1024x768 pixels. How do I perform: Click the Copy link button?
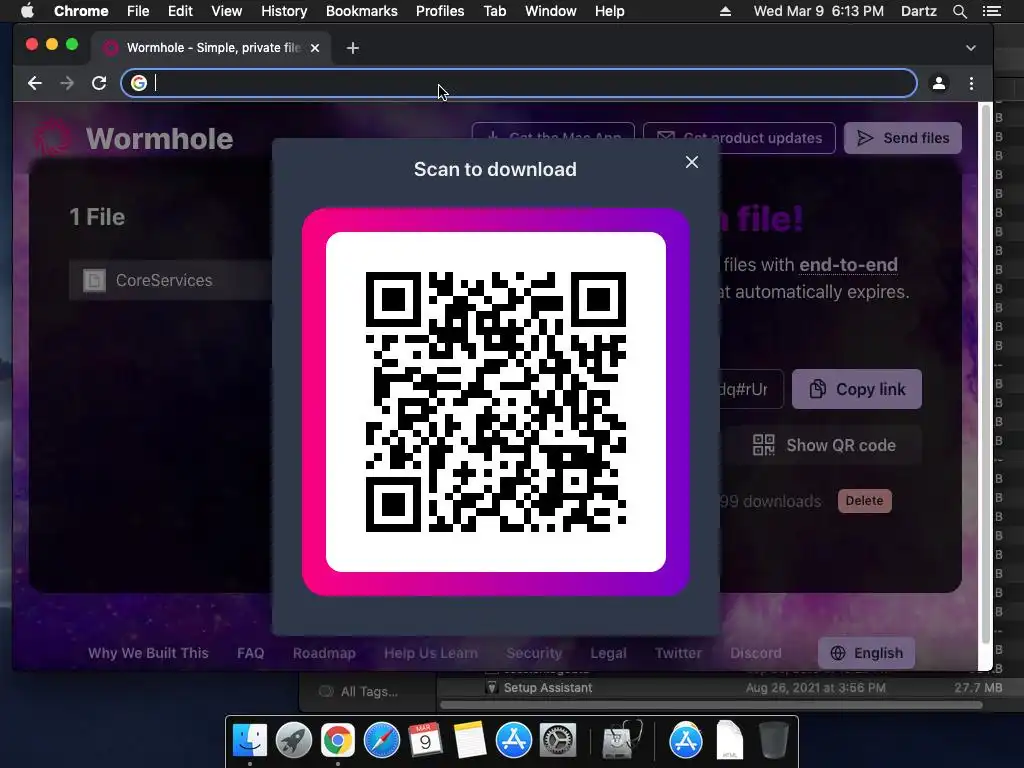[x=857, y=389]
